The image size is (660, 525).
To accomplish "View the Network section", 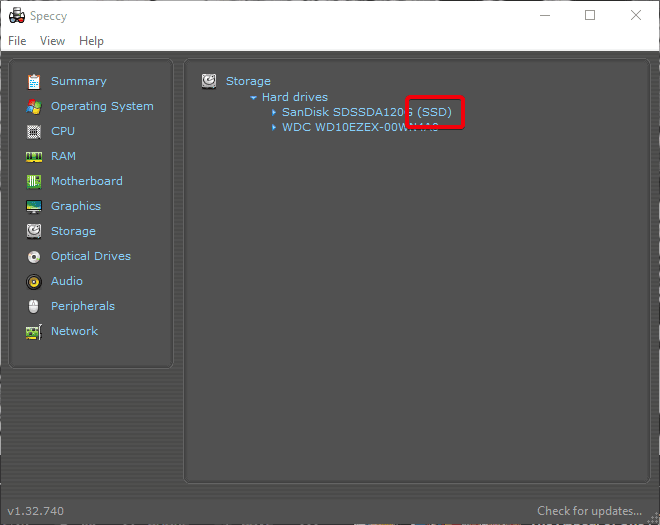I will click(x=75, y=331).
